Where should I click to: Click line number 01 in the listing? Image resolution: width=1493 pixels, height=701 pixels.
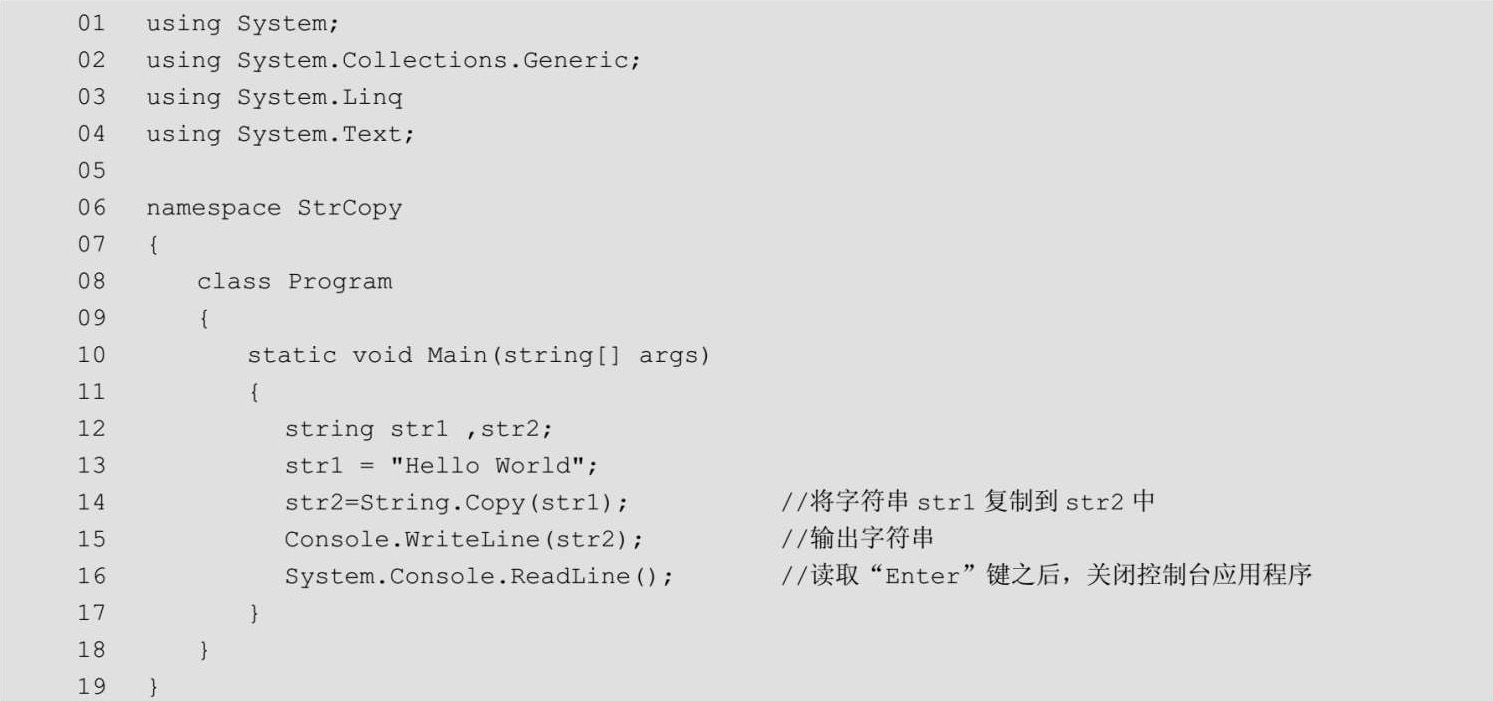[x=91, y=23]
